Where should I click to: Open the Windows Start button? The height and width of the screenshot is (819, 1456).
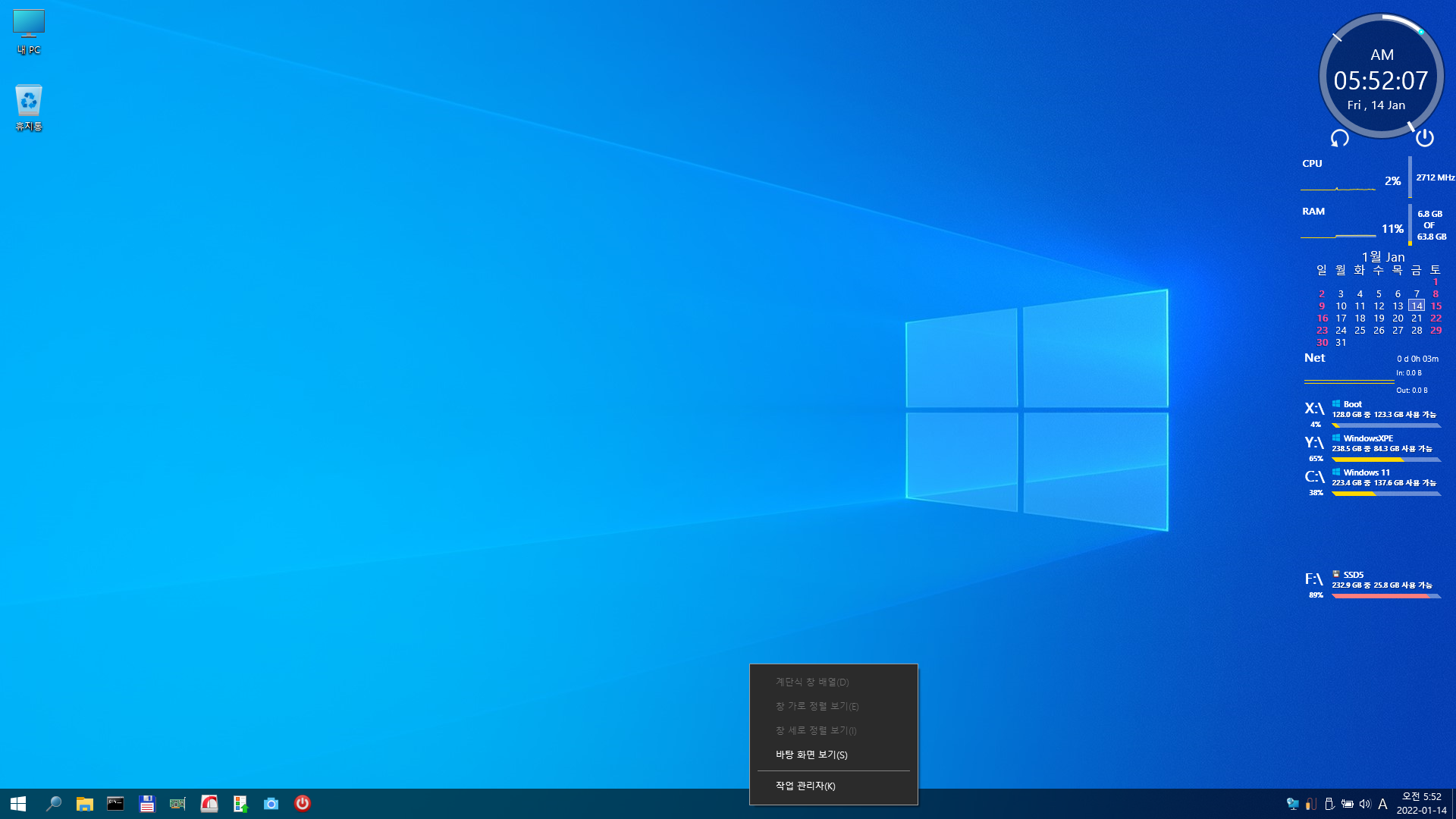18,804
